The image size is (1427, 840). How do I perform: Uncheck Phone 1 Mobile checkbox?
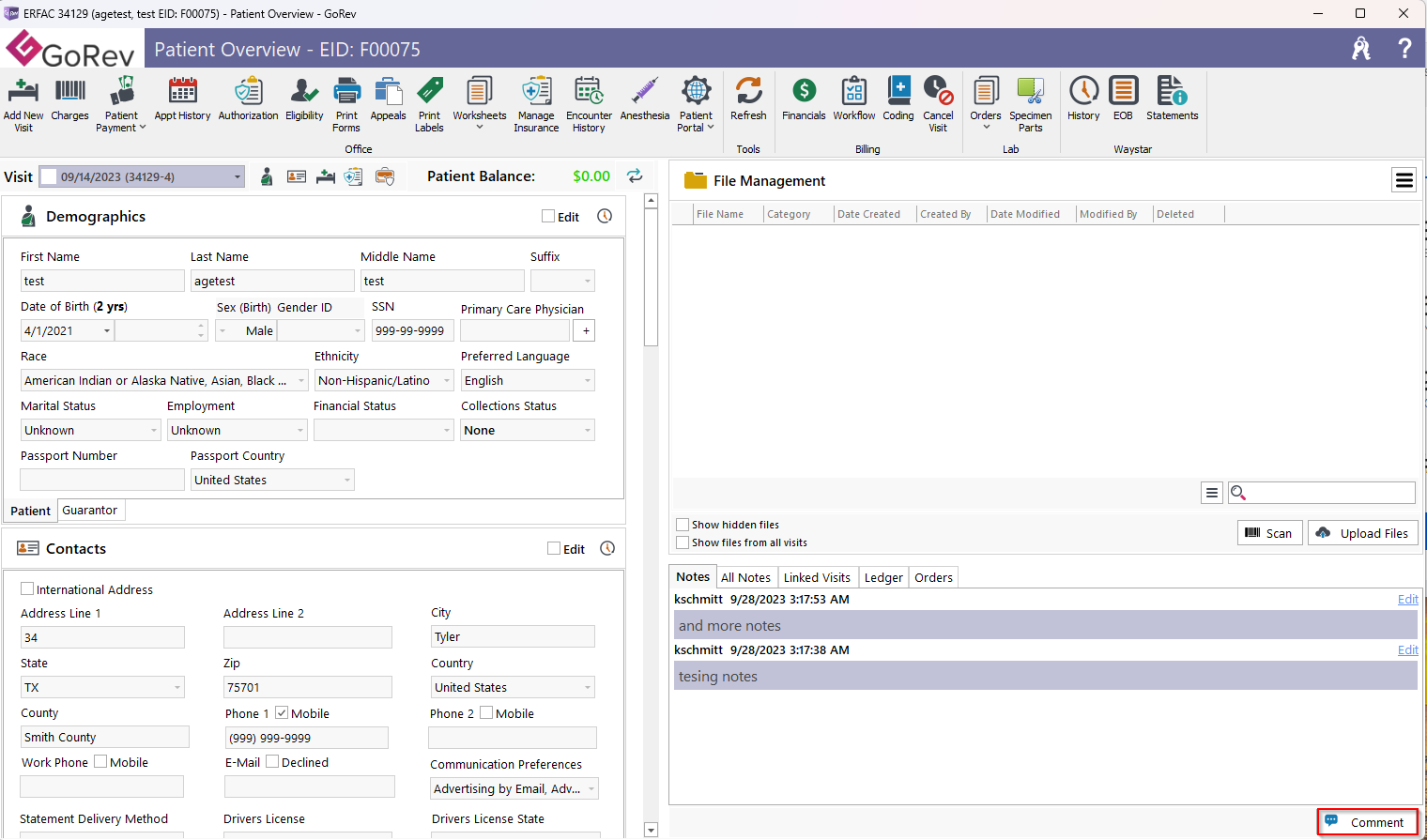tap(282, 712)
